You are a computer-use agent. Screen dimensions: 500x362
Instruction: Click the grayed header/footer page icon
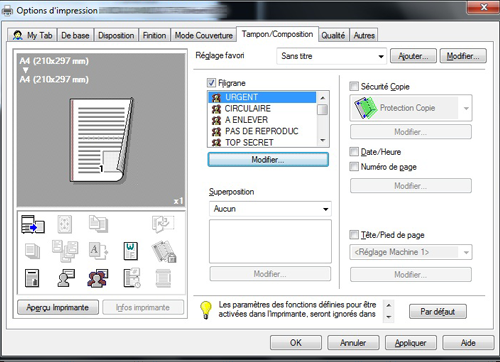pyautogui.click(x=163, y=278)
